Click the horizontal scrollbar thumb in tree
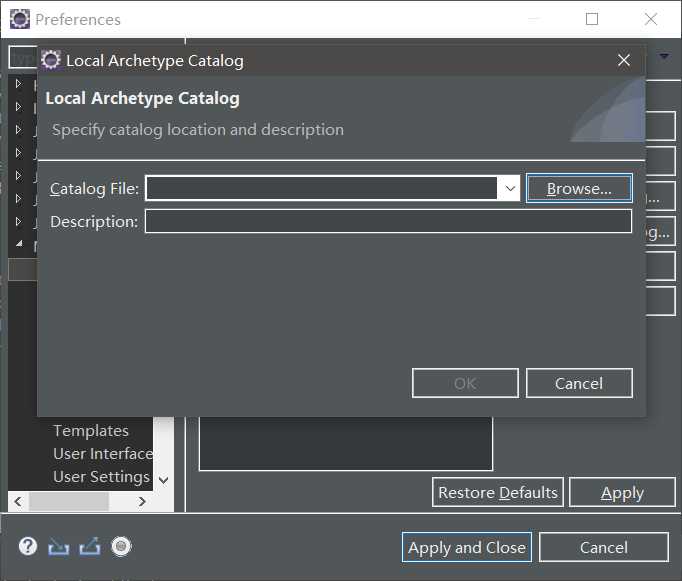The height and width of the screenshot is (581, 682). [x=69, y=501]
